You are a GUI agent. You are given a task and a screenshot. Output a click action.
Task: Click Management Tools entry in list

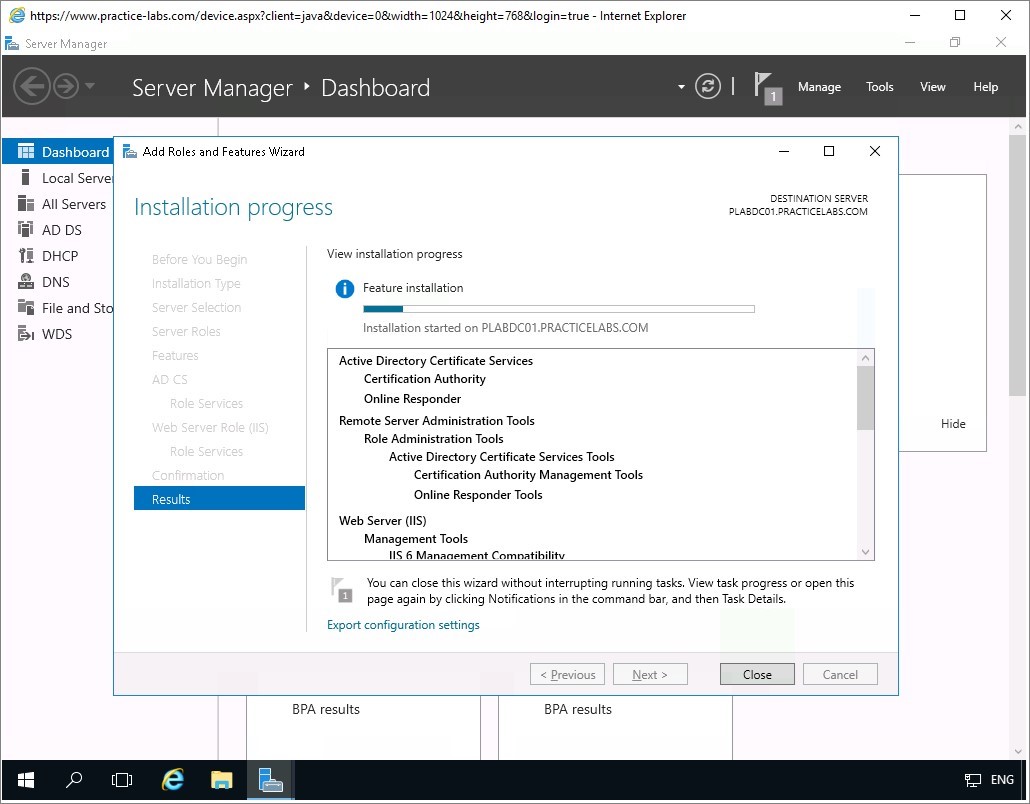coord(416,539)
